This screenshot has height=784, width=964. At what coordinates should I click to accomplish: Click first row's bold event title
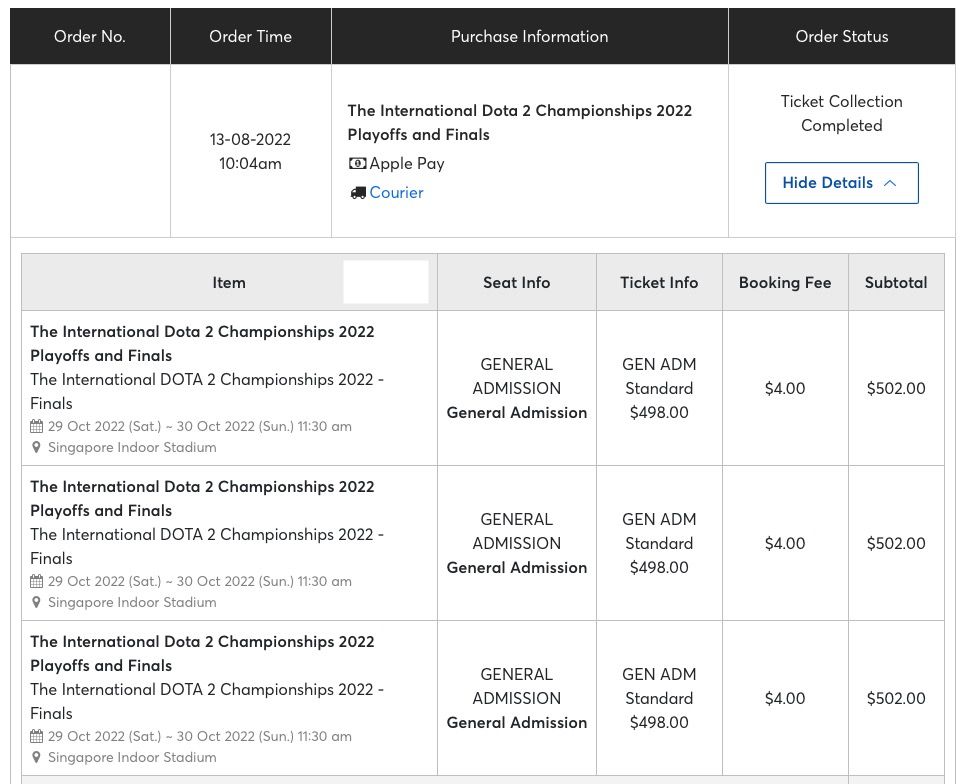(202, 343)
